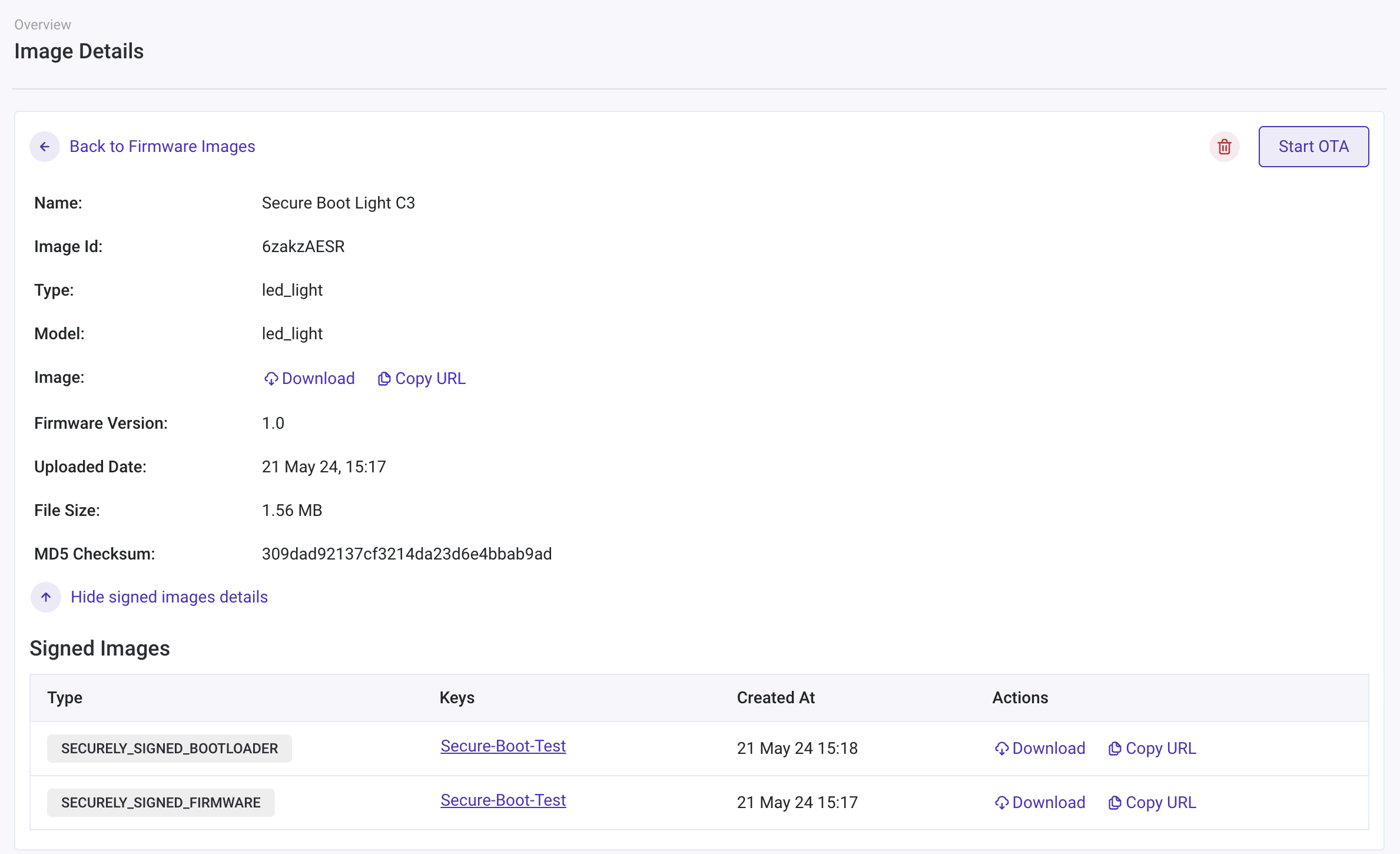Screen dimensions: 1400x854
Task: Open Secure-Boot-Test key for bootloader row
Action: 503,746
